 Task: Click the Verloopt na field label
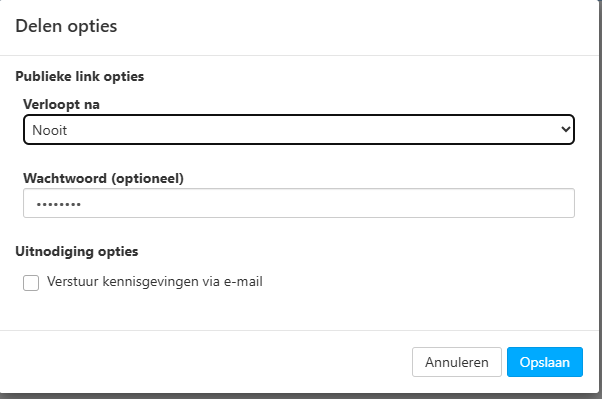tap(61, 104)
